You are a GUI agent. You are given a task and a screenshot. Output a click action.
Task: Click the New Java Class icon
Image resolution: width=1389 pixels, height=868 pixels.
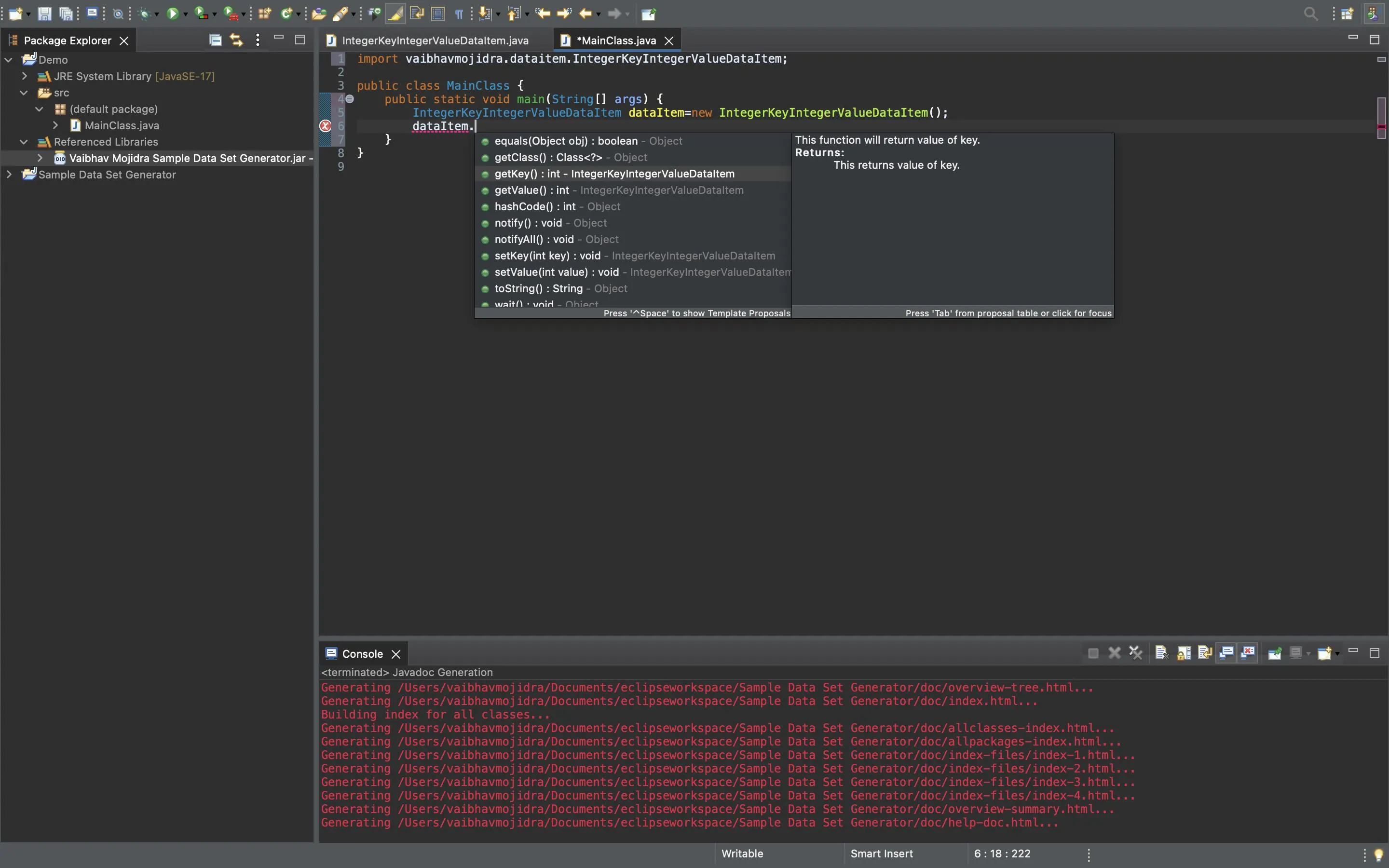tap(286, 14)
